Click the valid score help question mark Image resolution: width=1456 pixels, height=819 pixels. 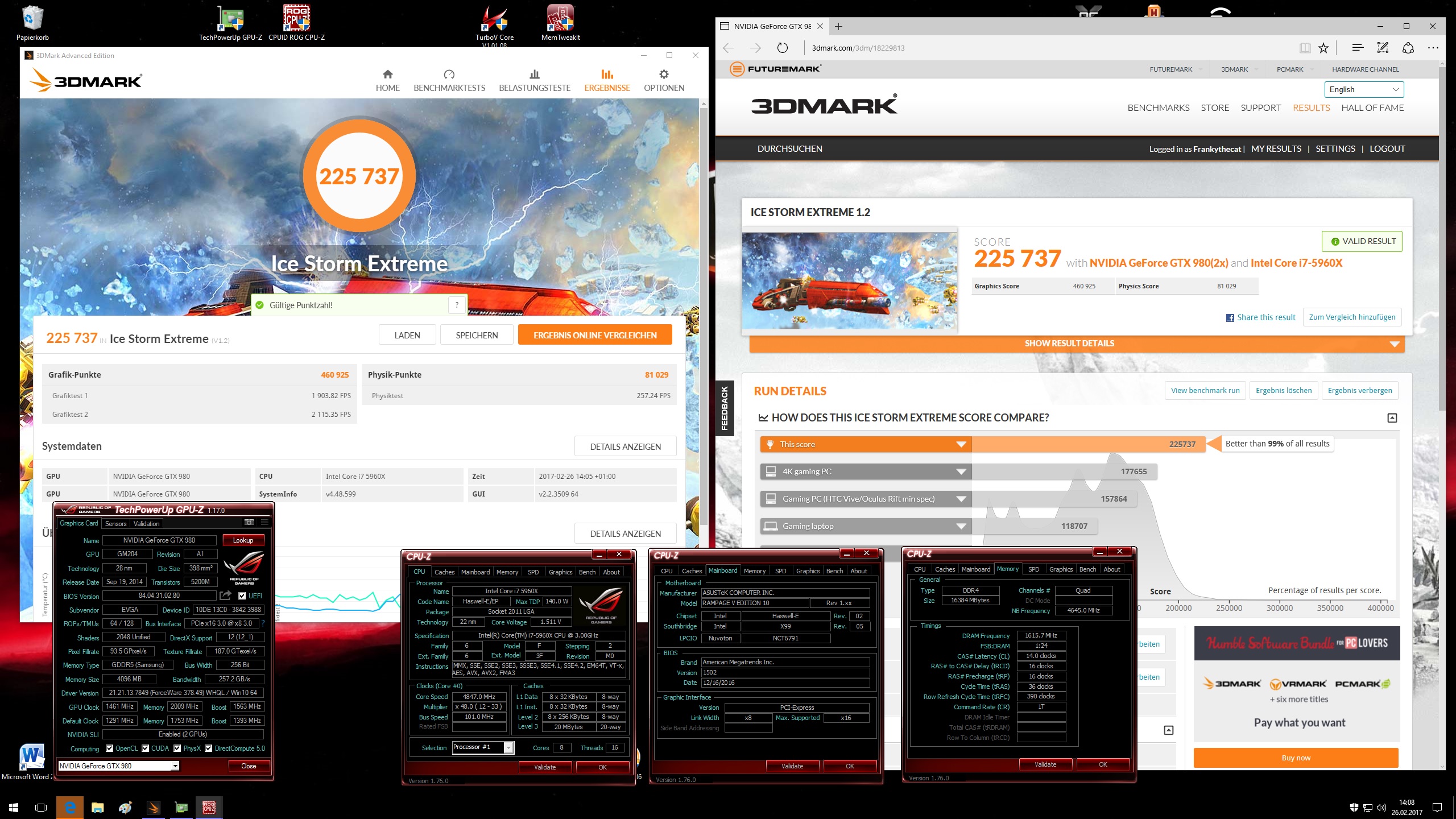tap(457, 305)
